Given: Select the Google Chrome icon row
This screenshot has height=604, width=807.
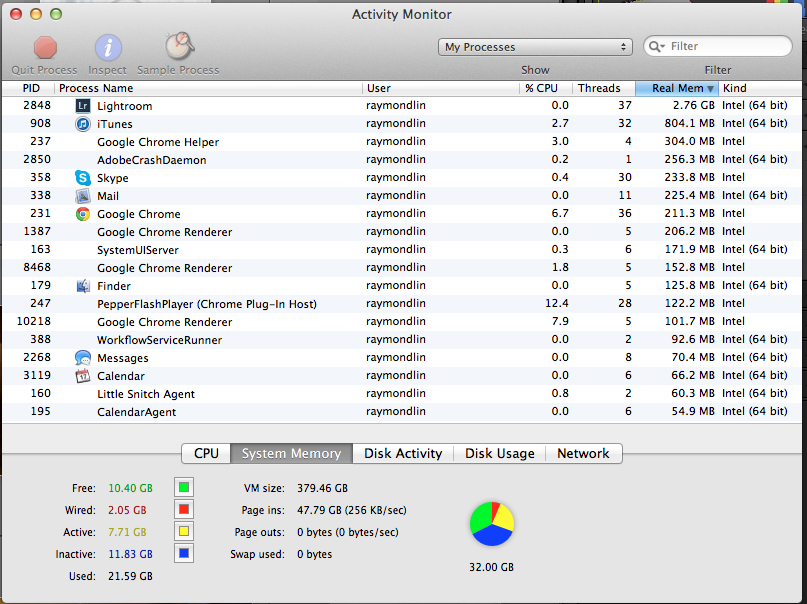Looking at the screenshot, I should (84, 214).
